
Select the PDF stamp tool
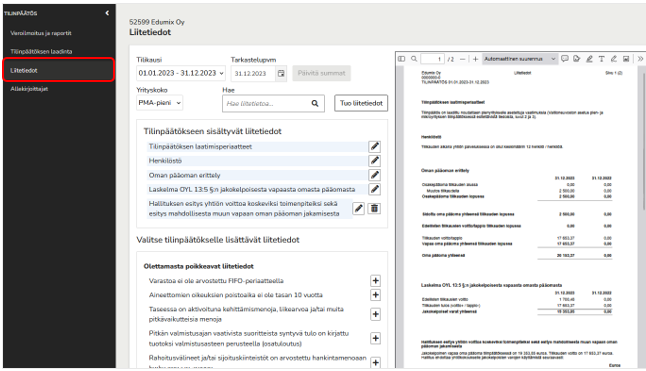pos(577,59)
